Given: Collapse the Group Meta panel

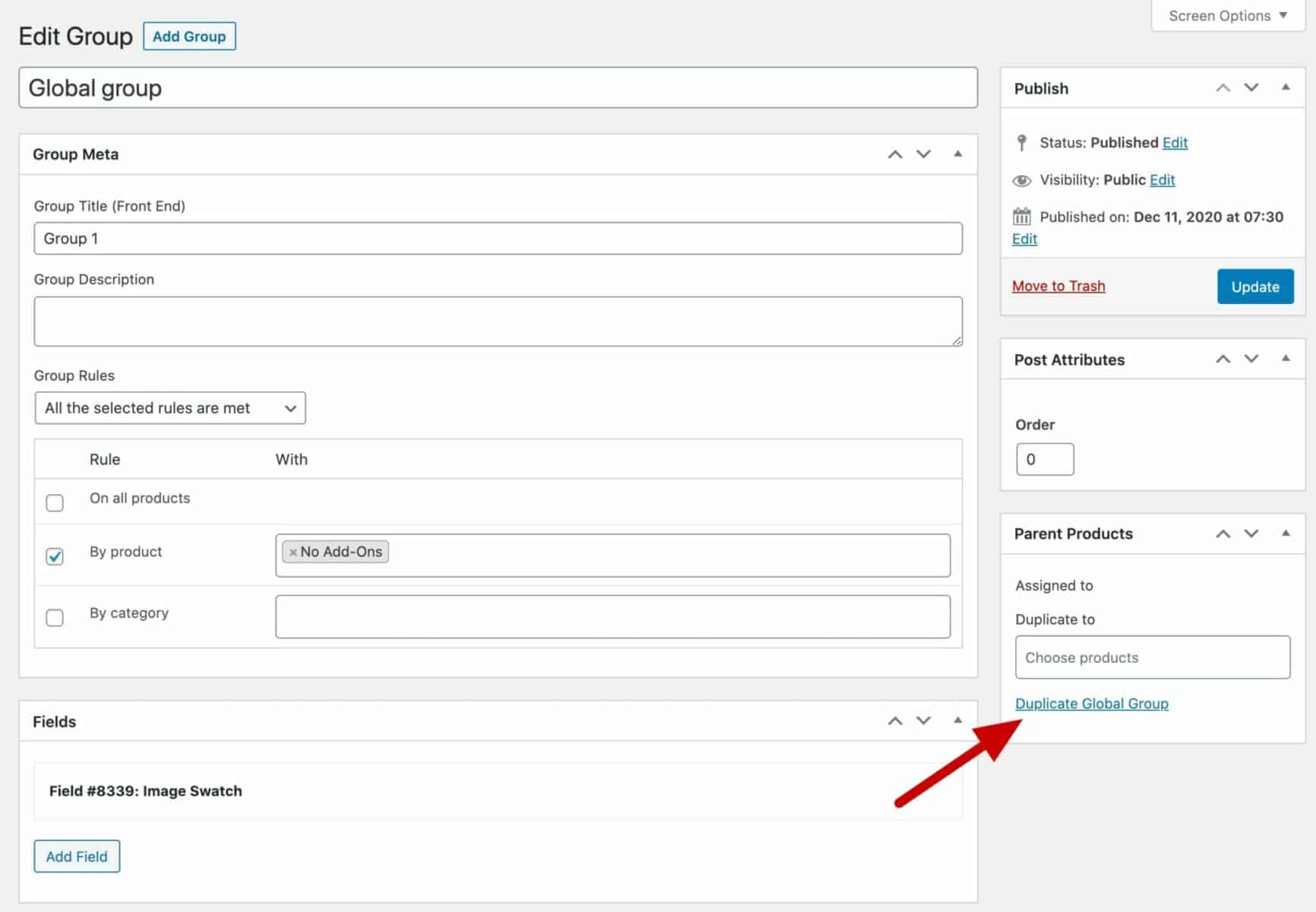Looking at the screenshot, I should tap(957, 154).
